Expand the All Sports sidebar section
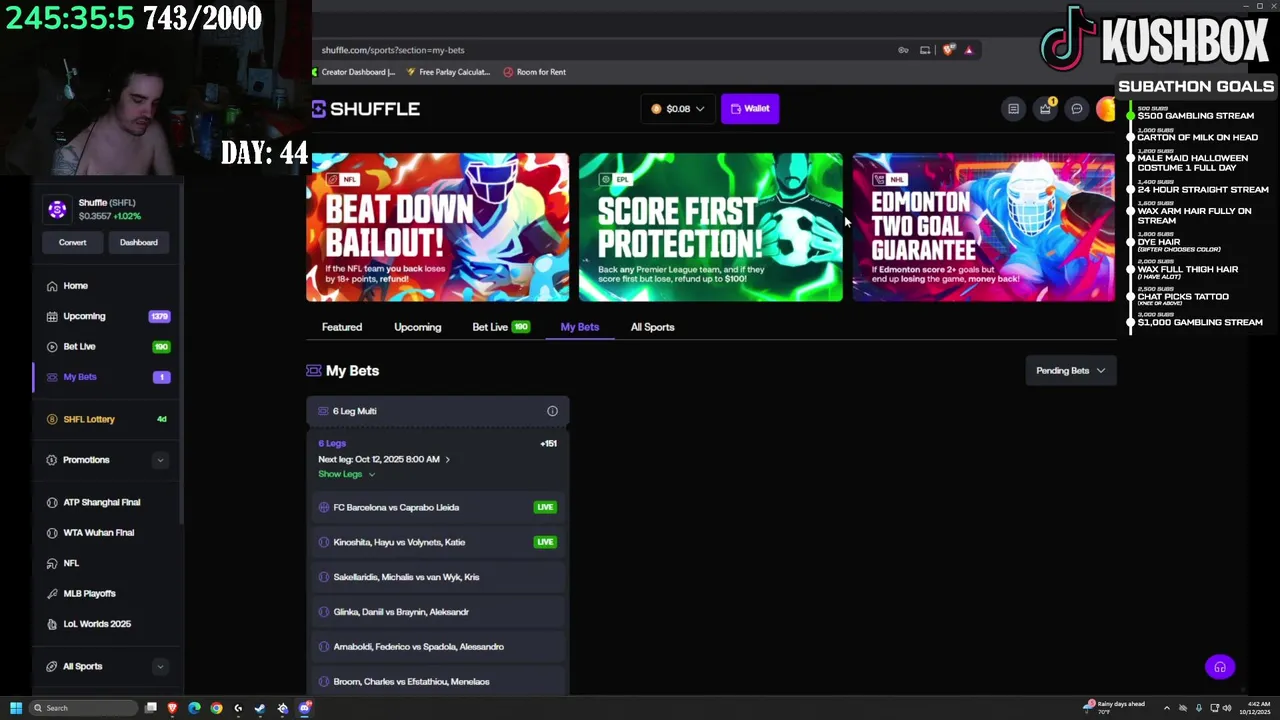 160,666
